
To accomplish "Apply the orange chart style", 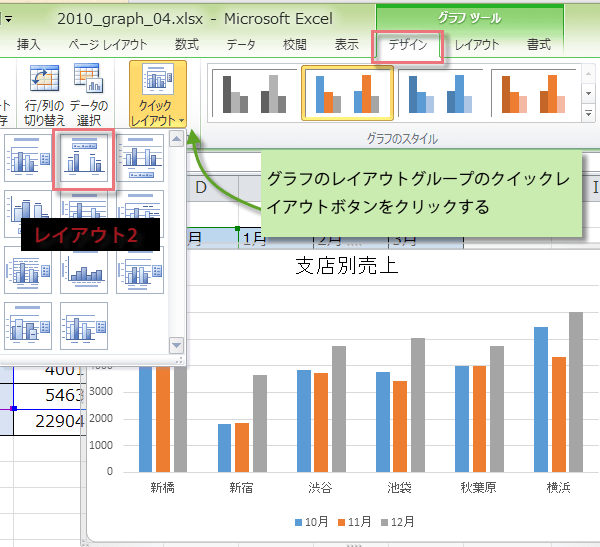I will pos(530,94).
